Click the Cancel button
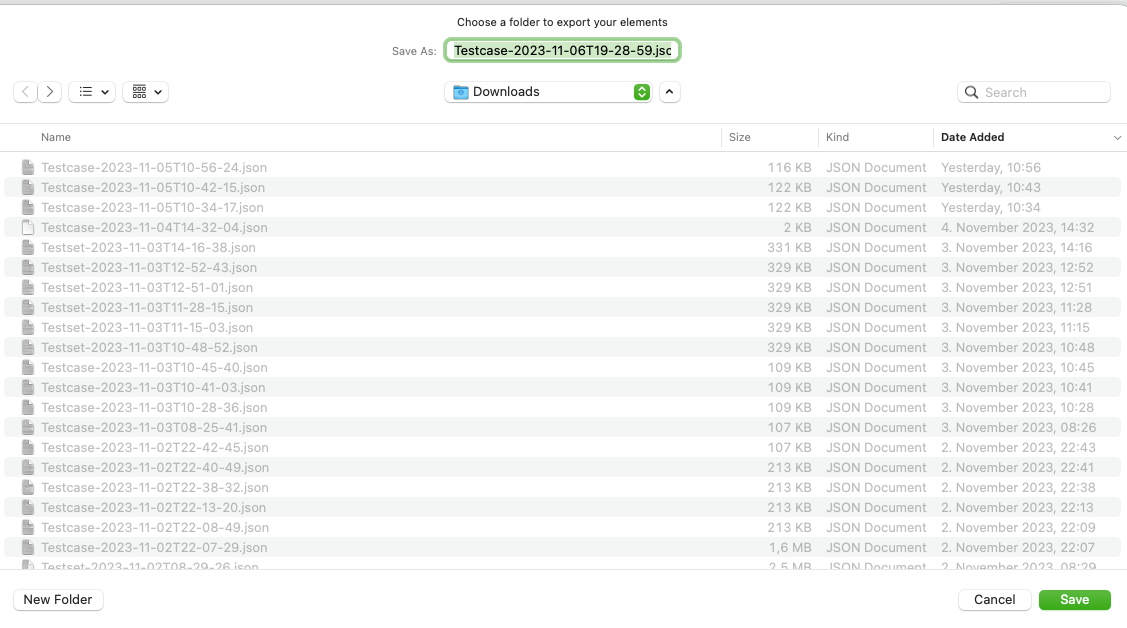 coord(993,599)
